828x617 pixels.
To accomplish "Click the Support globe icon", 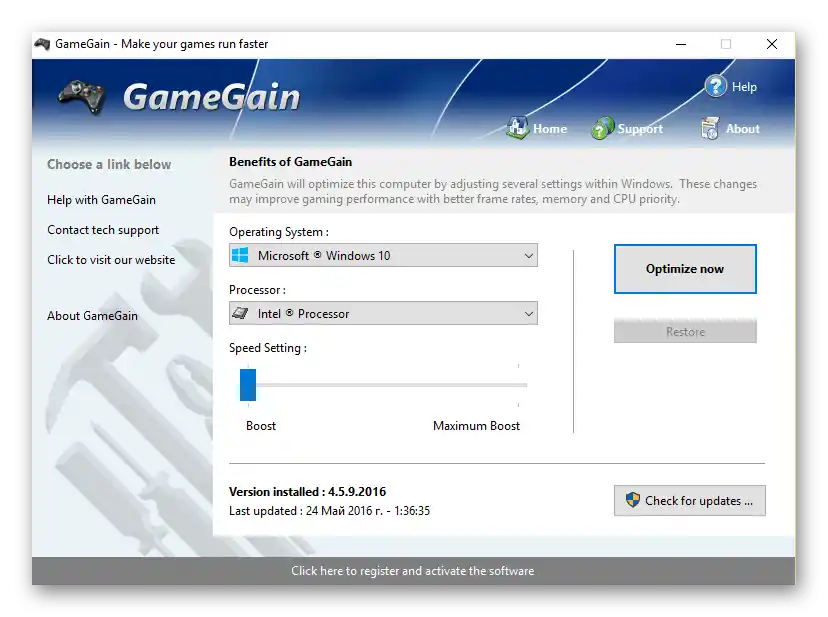I will pyautogui.click(x=603, y=128).
